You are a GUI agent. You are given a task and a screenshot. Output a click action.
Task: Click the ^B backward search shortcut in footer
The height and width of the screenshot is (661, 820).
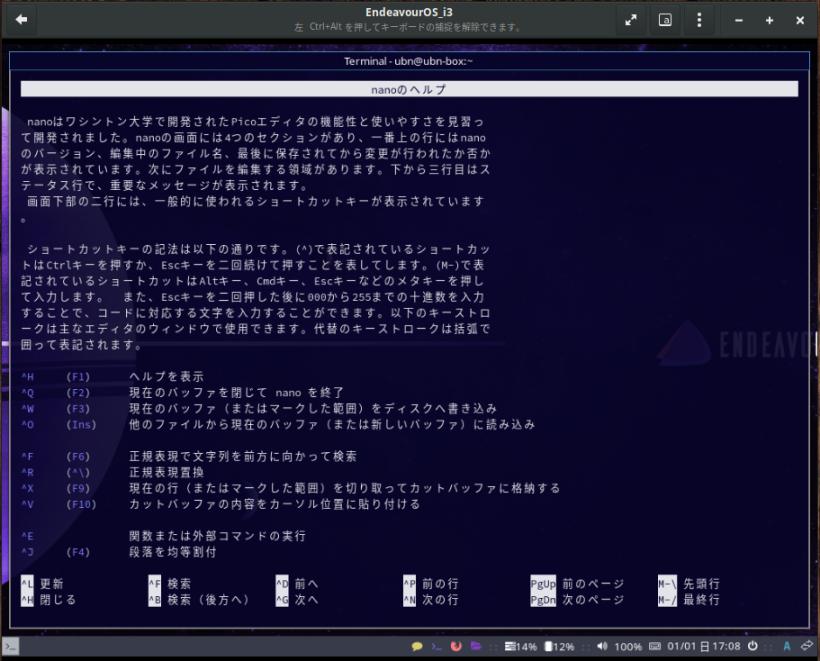[x=199, y=600]
